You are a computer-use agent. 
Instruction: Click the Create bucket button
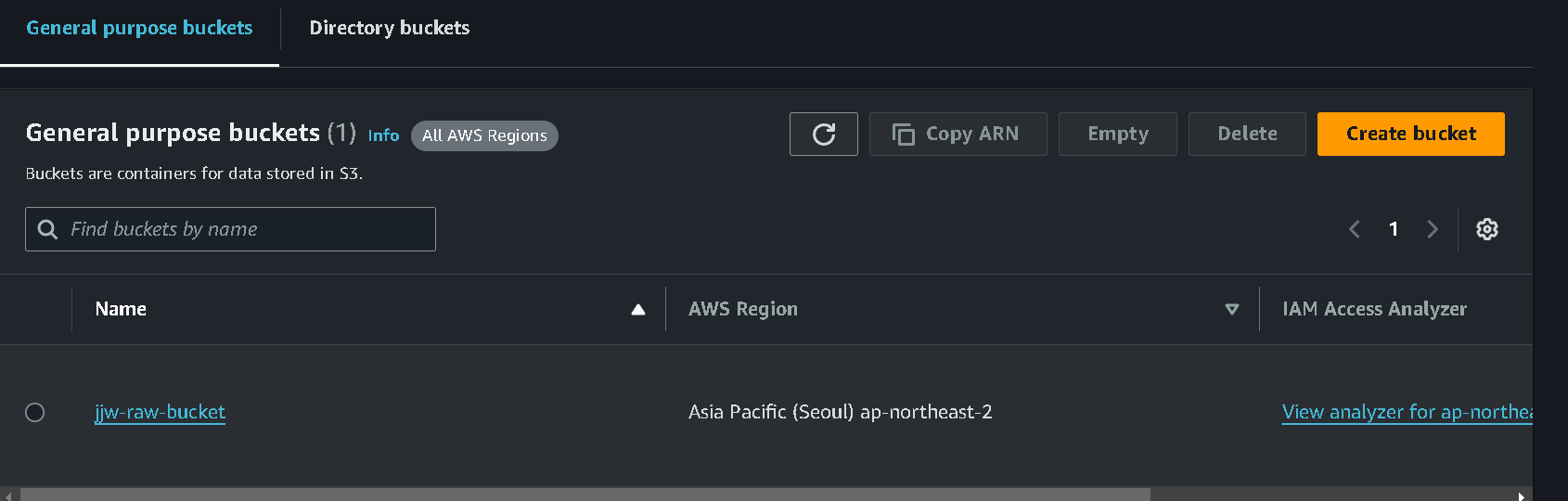pos(1411,135)
